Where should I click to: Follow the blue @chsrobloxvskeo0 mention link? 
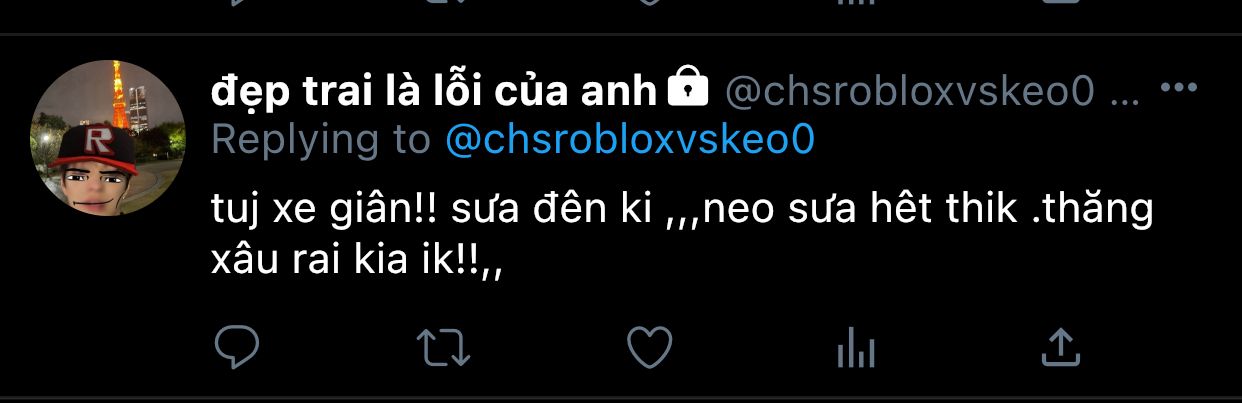coord(629,141)
